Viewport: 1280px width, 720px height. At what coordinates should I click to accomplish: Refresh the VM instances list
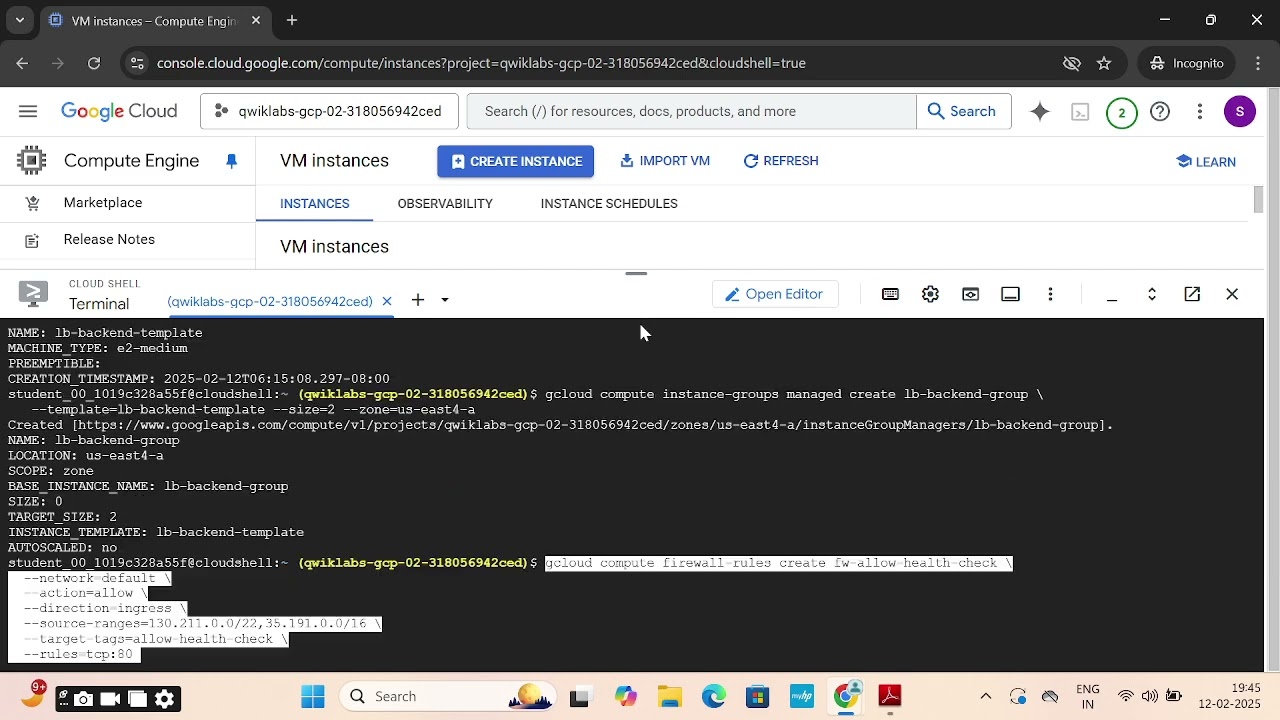coord(780,161)
